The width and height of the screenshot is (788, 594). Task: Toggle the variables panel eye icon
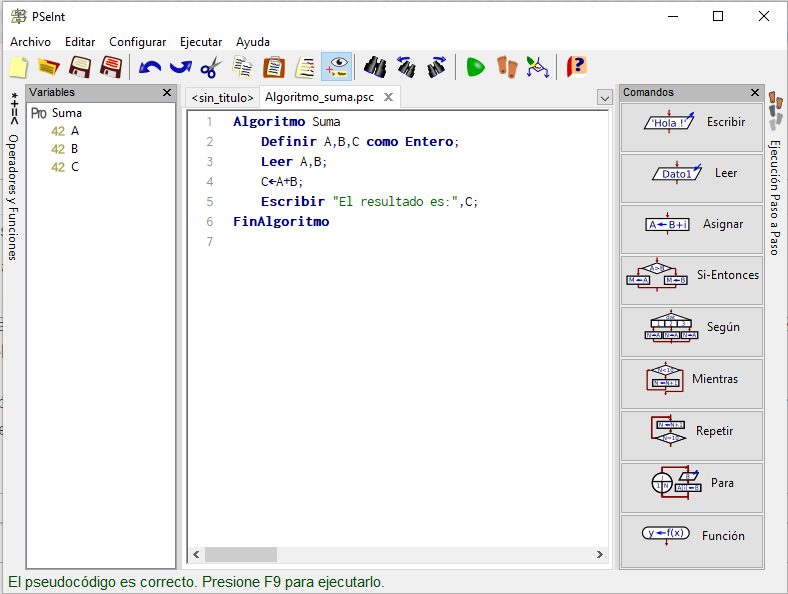coord(336,67)
